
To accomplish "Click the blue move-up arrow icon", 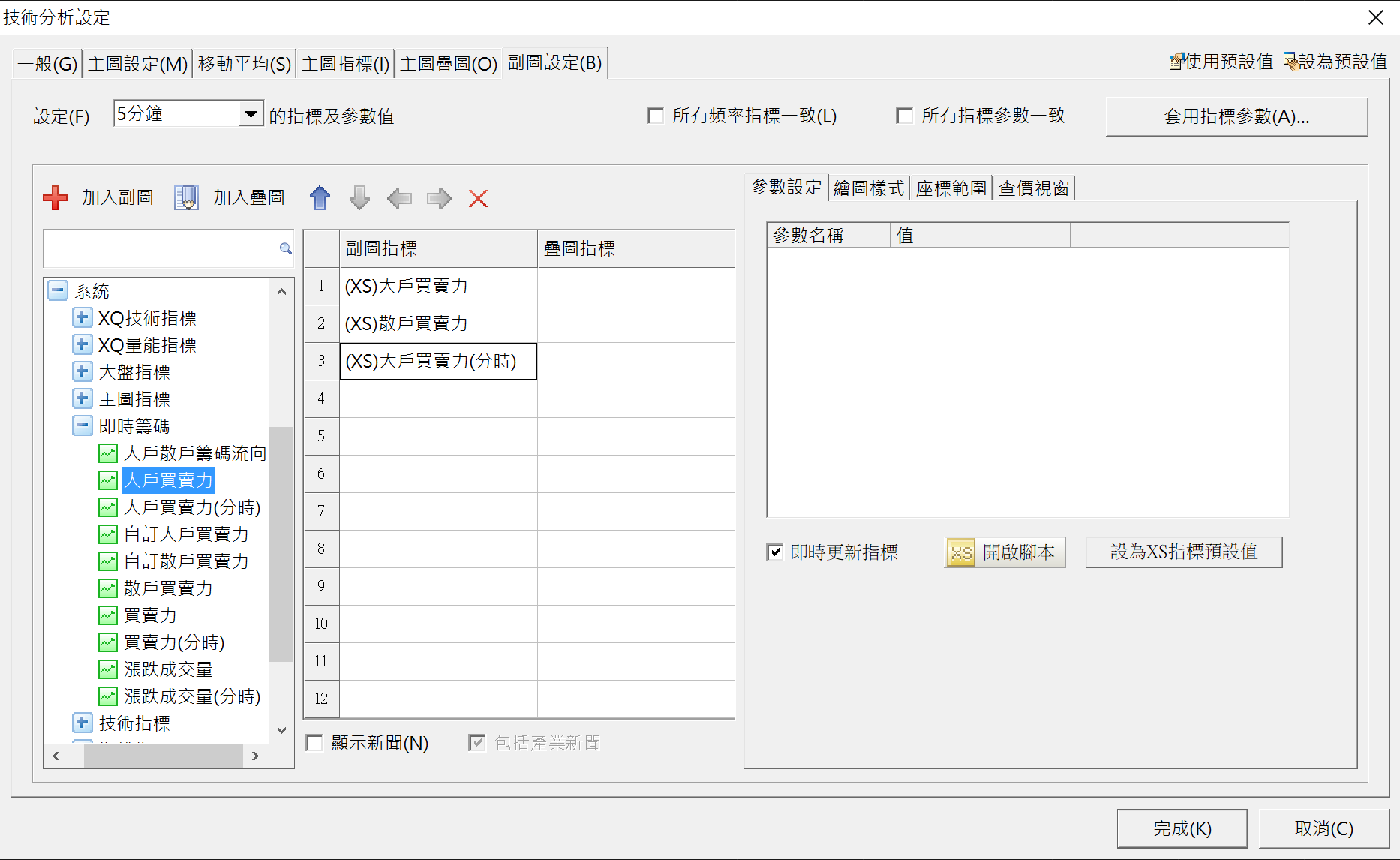I will click(x=320, y=198).
